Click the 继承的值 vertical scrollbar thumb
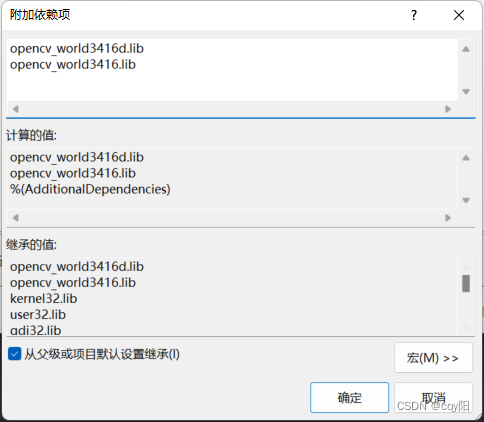 [466, 283]
